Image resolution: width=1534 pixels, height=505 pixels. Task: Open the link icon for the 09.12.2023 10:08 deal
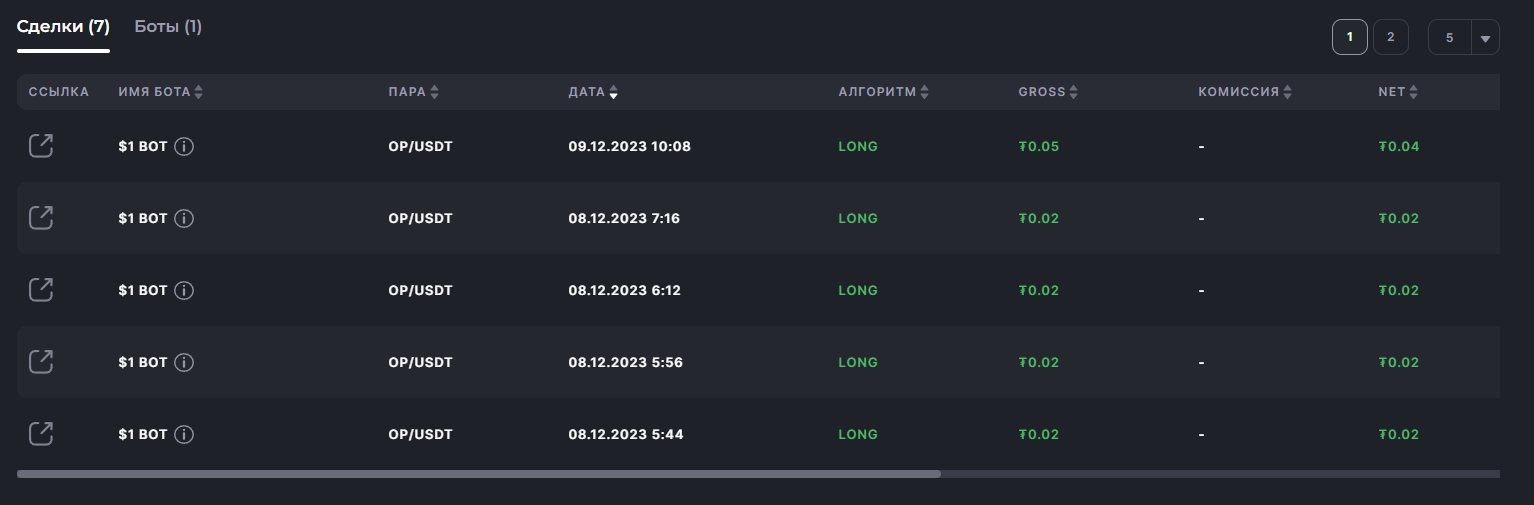click(41, 146)
